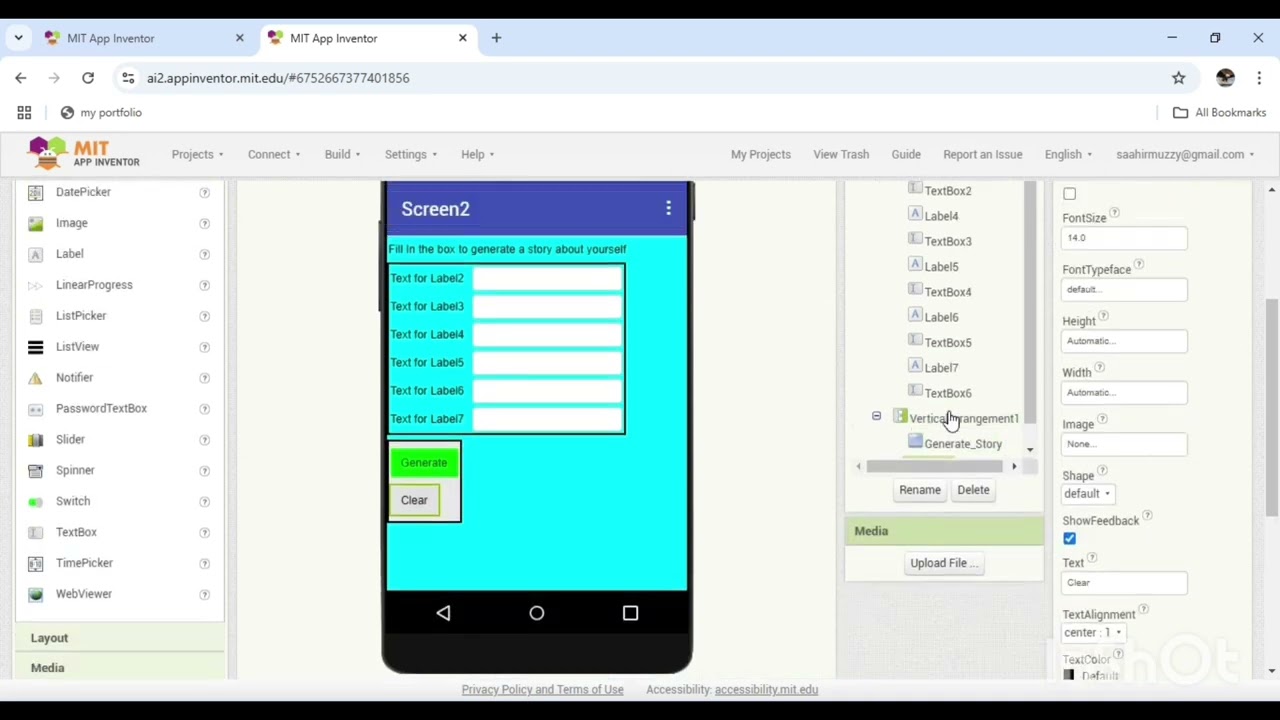The width and height of the screenshot is (1280, 720).
Task: Click the Delete component button
Action: coord(973,490)
